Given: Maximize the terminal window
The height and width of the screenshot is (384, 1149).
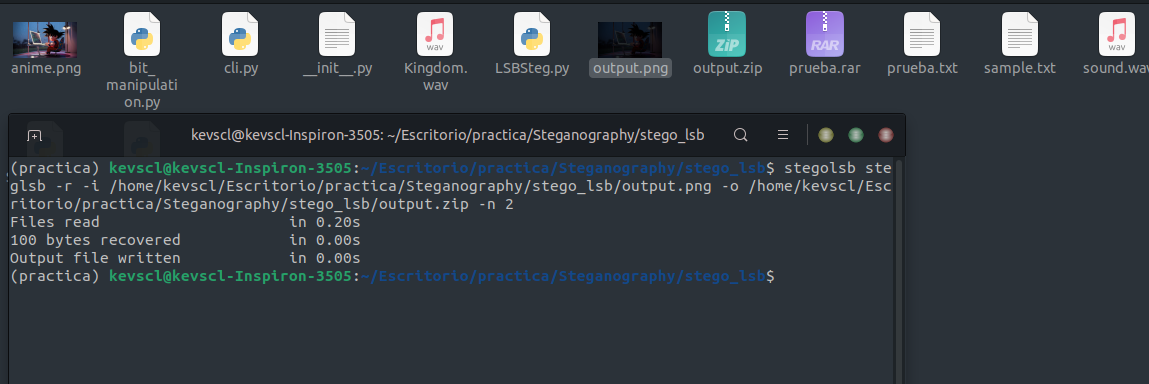Looking at the screenshot, I should [x=856, y=135].
